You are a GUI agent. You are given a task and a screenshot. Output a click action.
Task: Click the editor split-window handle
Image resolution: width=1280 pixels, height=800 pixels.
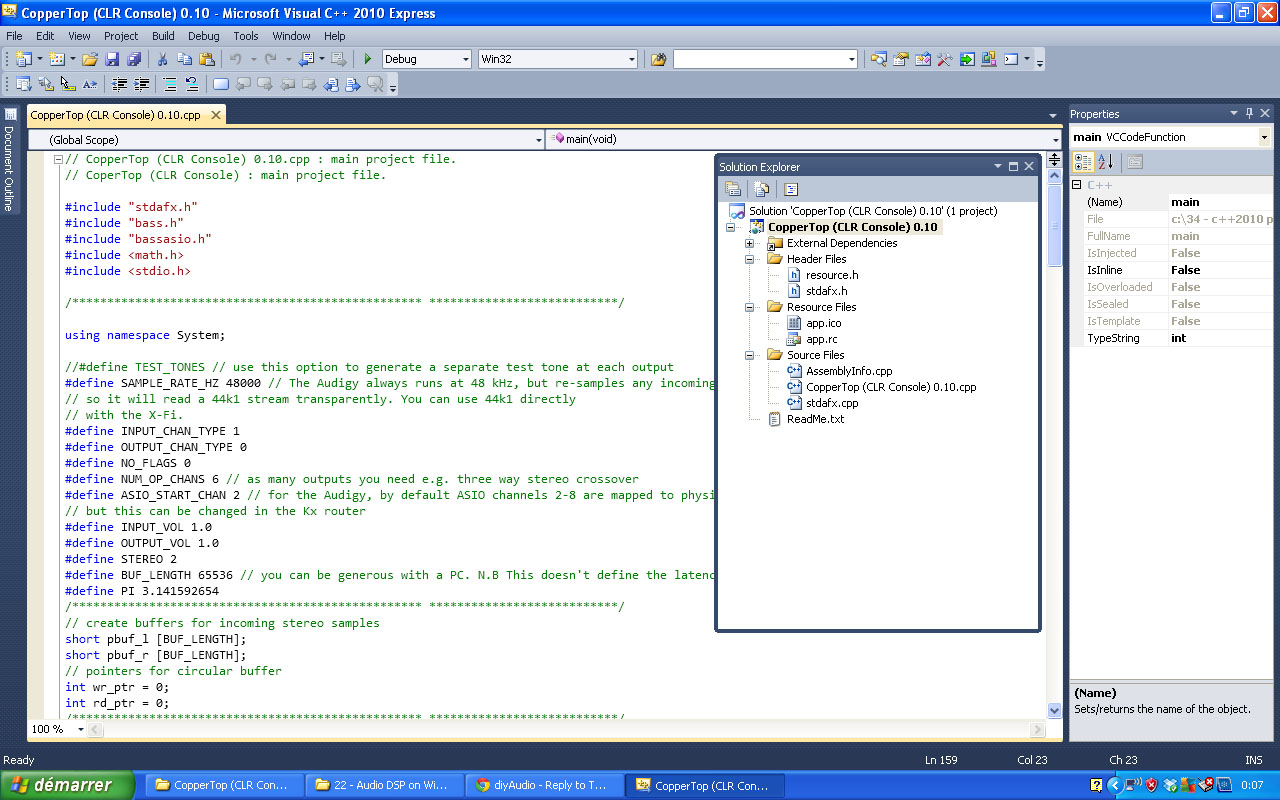click(1055, 160)
